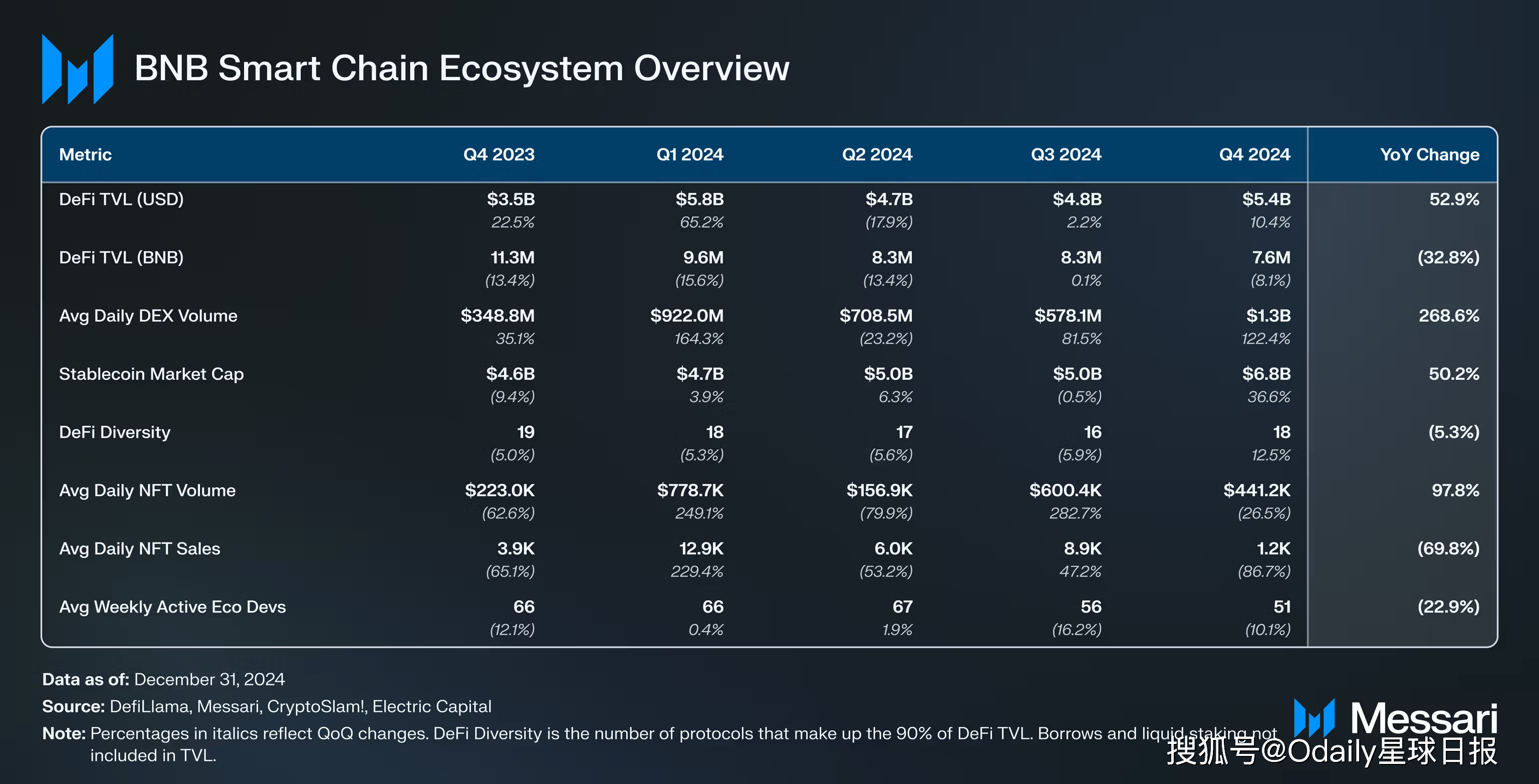
Task: Click the 97.8% YoY change value
Action: point(1456,490)
